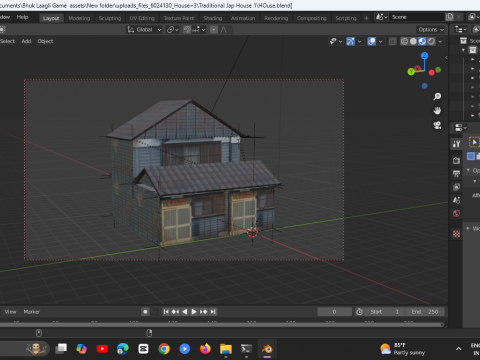This screenshot has height=360, width=480.
Task: Toggle viewport overlays display
Action: click(x=372, y=41)
